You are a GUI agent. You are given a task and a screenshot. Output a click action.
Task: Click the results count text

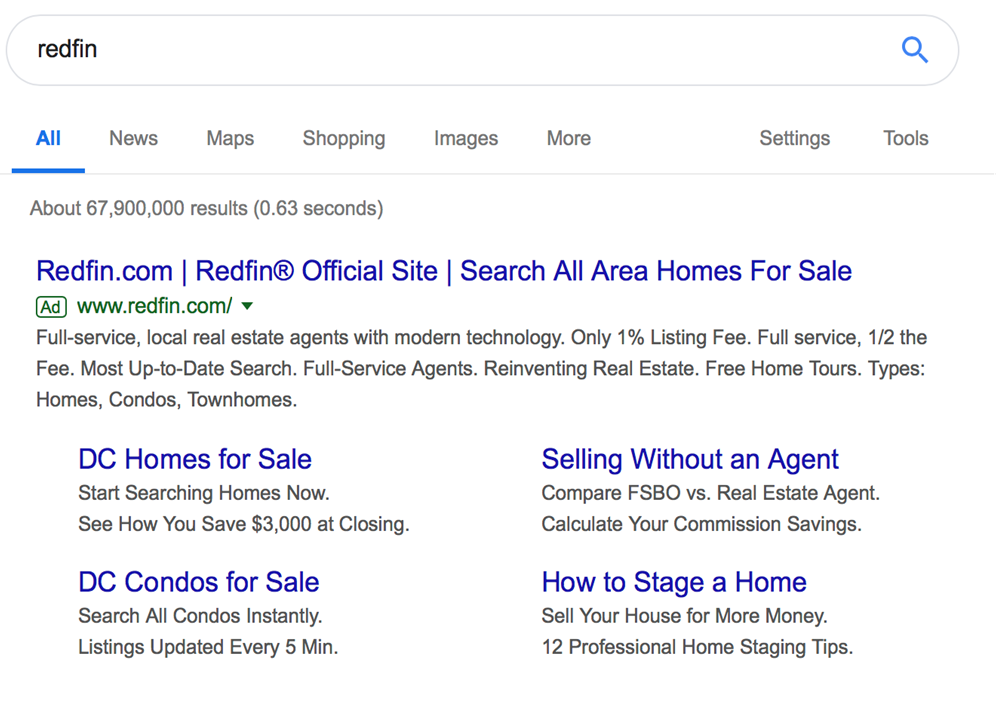(x=206, y=209)
